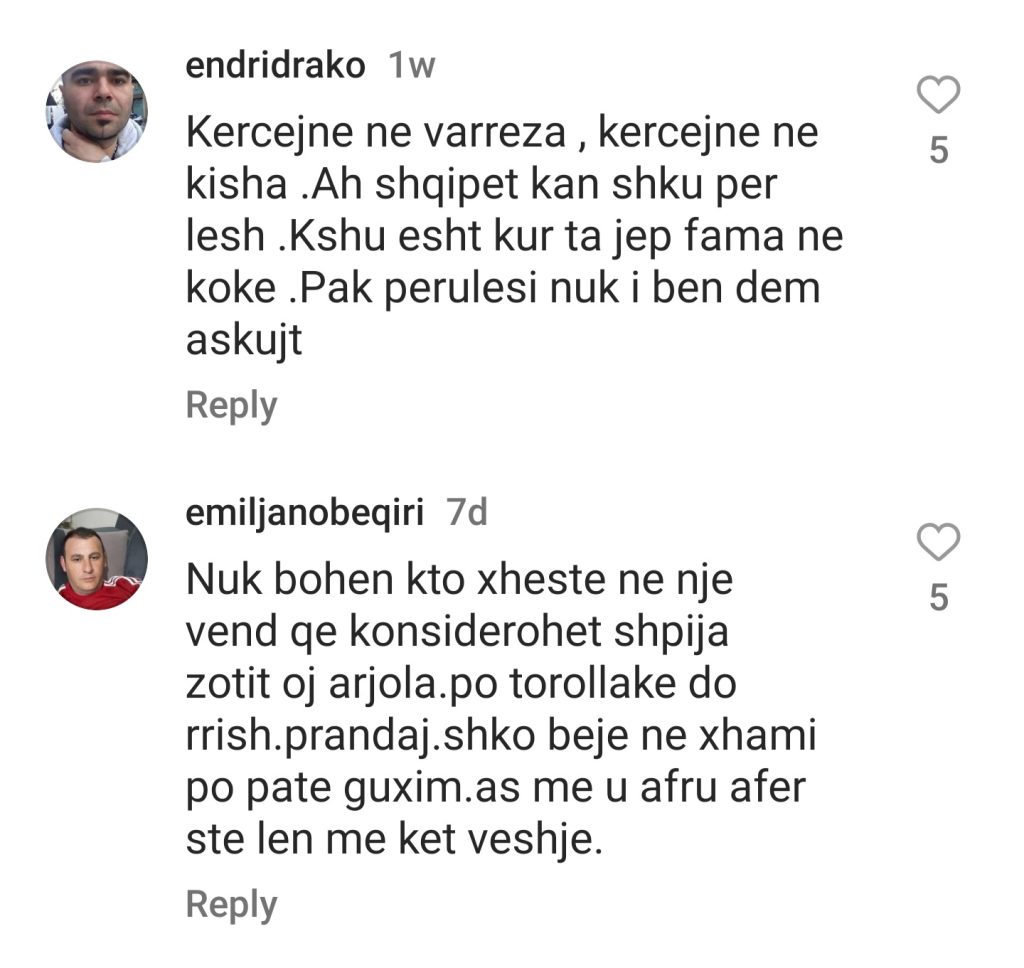This screenshot has height=968, width=1024.
Task: Tap the heart icon on emiljanobeqiri's comment
Action: [938, 544]
